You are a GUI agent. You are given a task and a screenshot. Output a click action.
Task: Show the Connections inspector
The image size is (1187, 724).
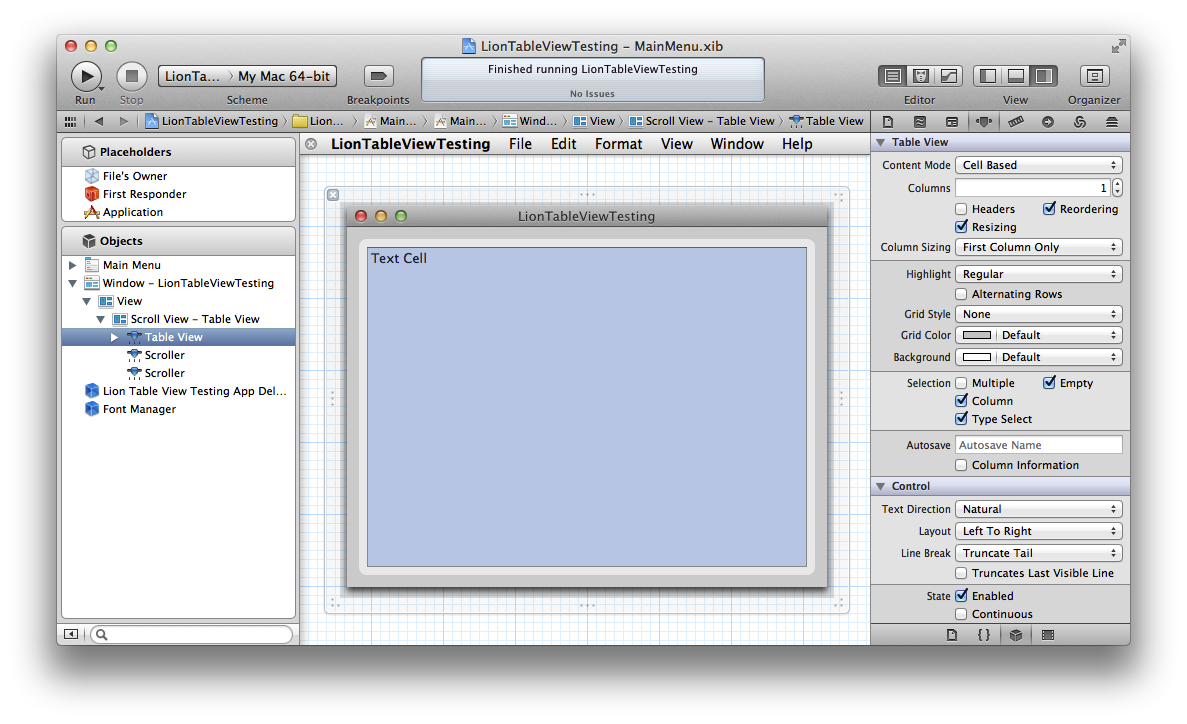tap(1048, 122)
